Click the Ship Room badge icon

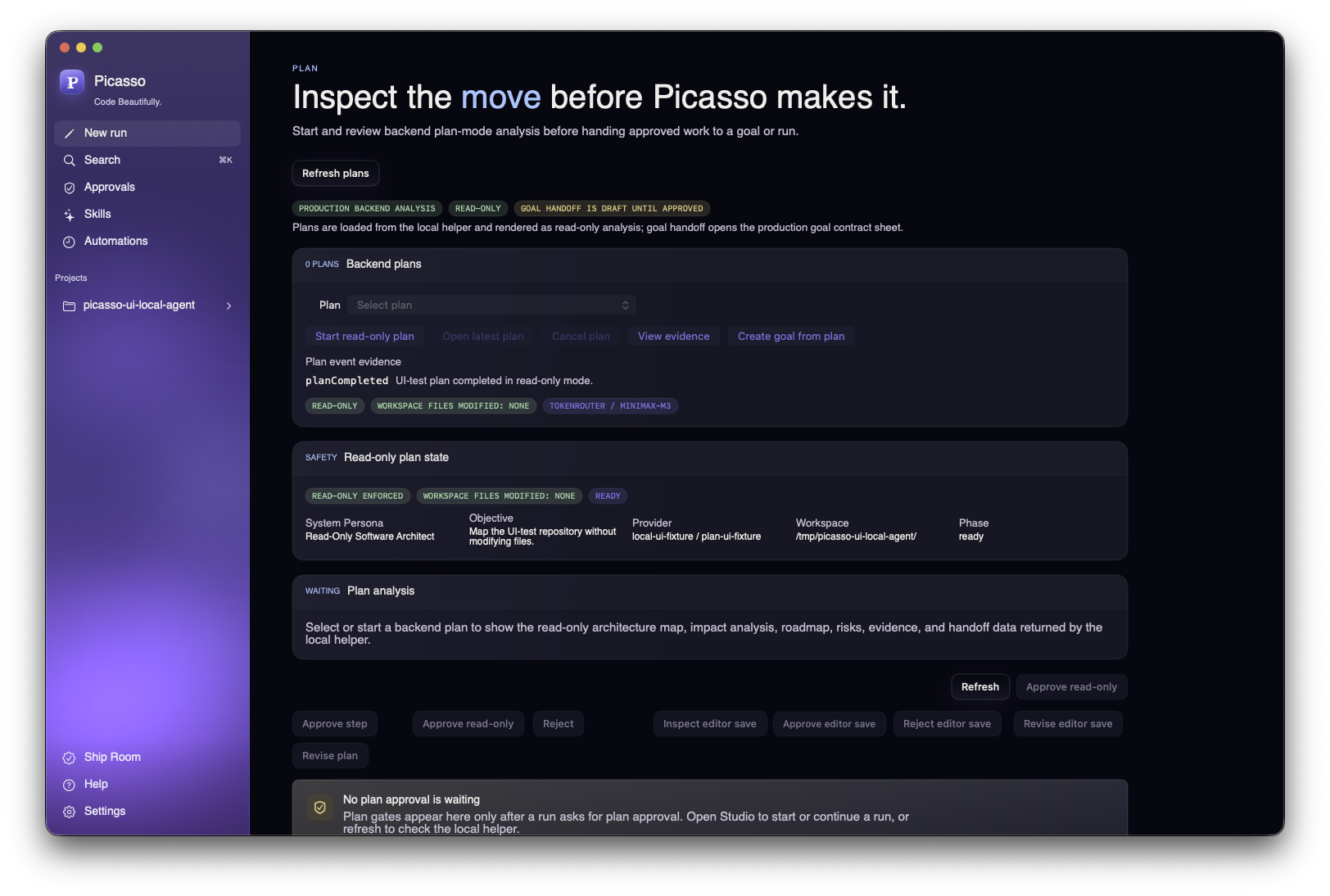click(x=70, y=758)
